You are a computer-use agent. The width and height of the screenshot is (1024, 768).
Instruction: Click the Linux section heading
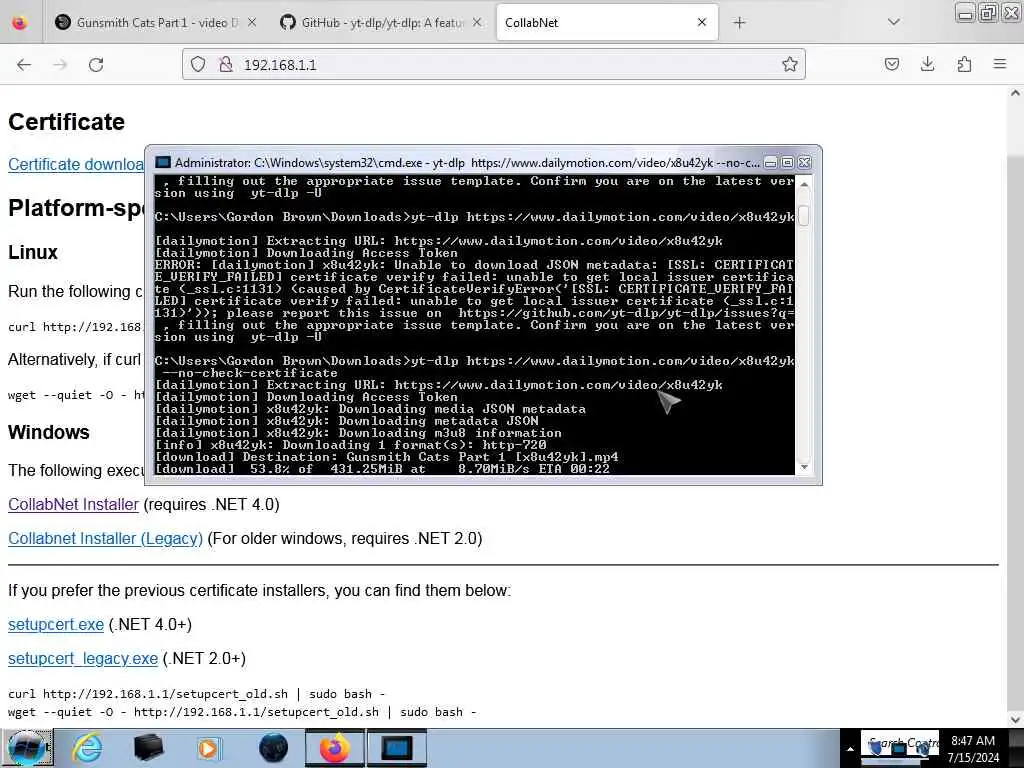coord(33,252)
